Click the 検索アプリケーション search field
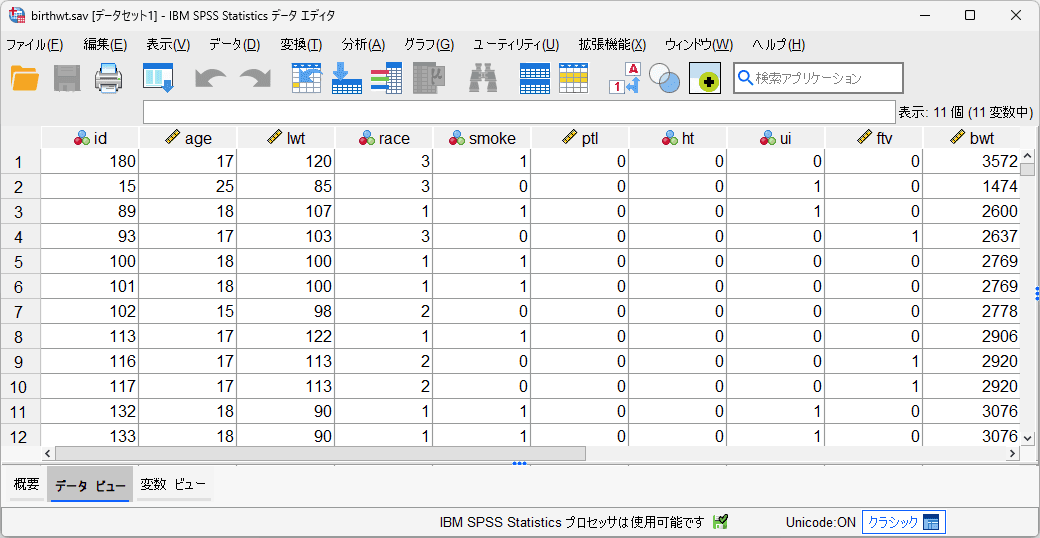This screenshot has height=538, width=1040. tap(818, 78)
